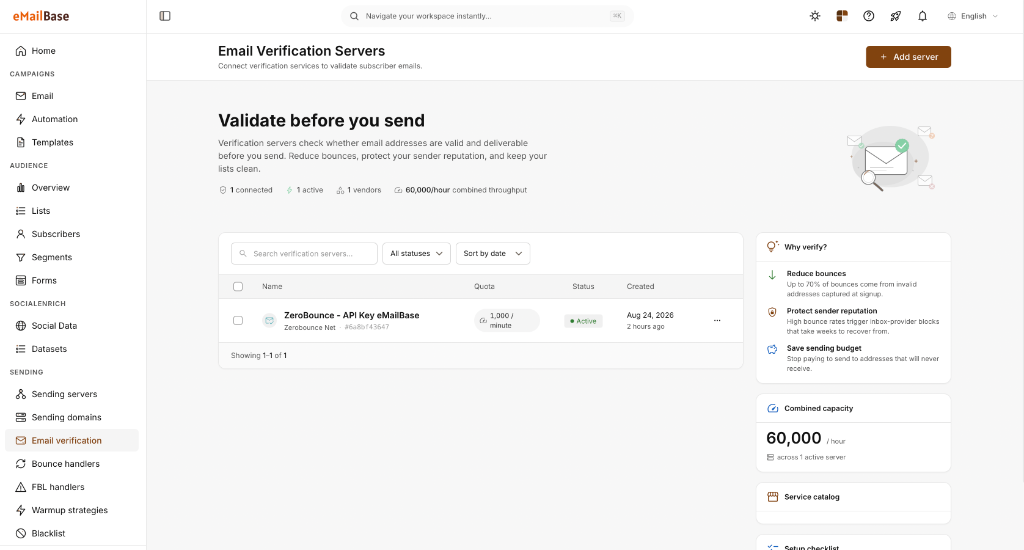
Task: Click the Social Data globe icon
Action: tap(21, 325)
